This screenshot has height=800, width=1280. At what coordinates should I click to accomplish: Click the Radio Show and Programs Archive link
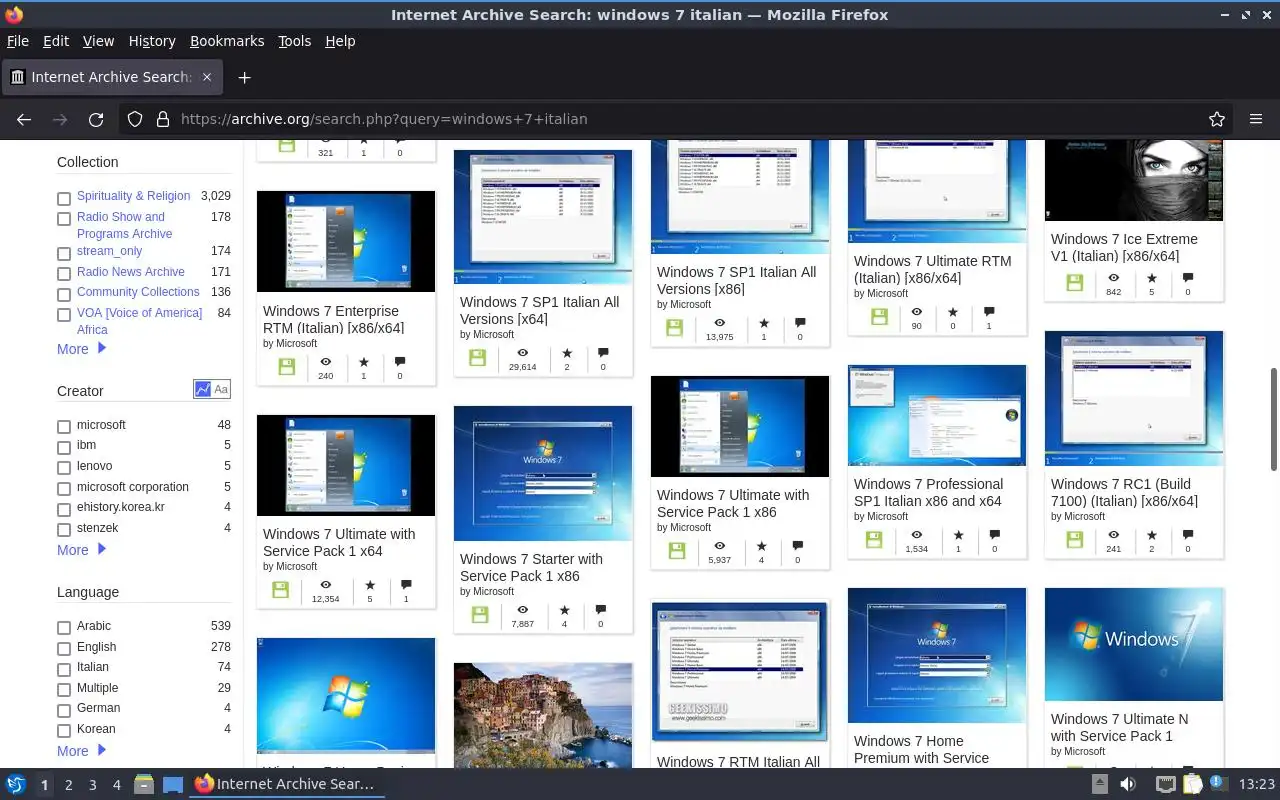click(x=124, y=225)
